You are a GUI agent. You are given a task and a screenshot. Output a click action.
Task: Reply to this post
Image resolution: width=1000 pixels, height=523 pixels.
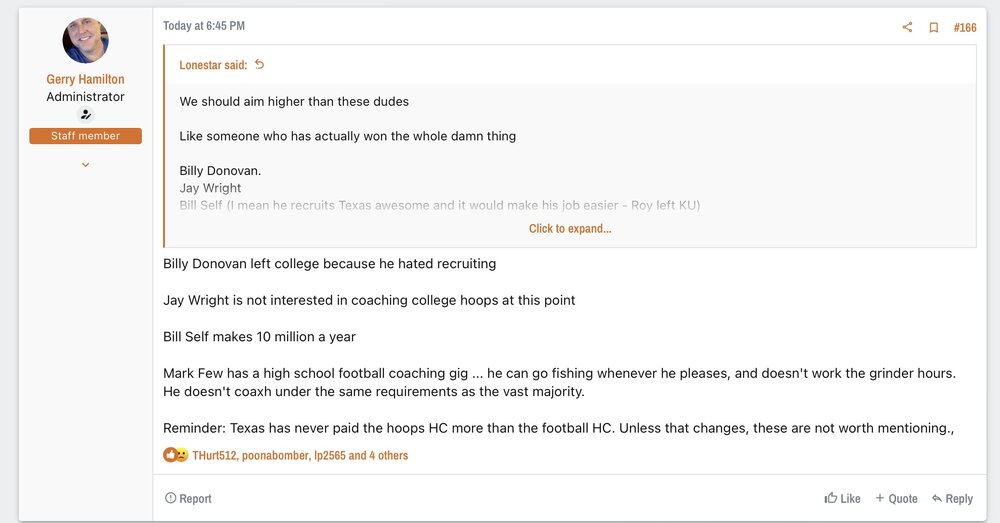point(952,498)
